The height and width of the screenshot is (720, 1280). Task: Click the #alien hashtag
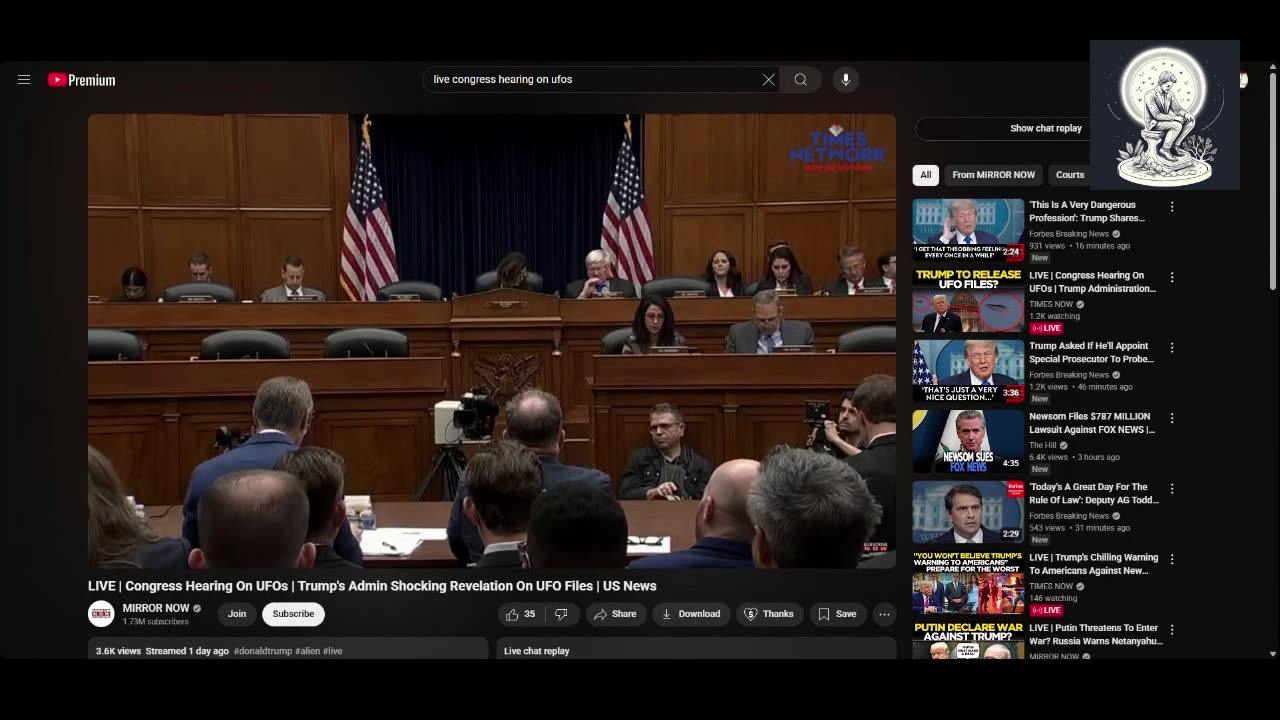[307, 651]
